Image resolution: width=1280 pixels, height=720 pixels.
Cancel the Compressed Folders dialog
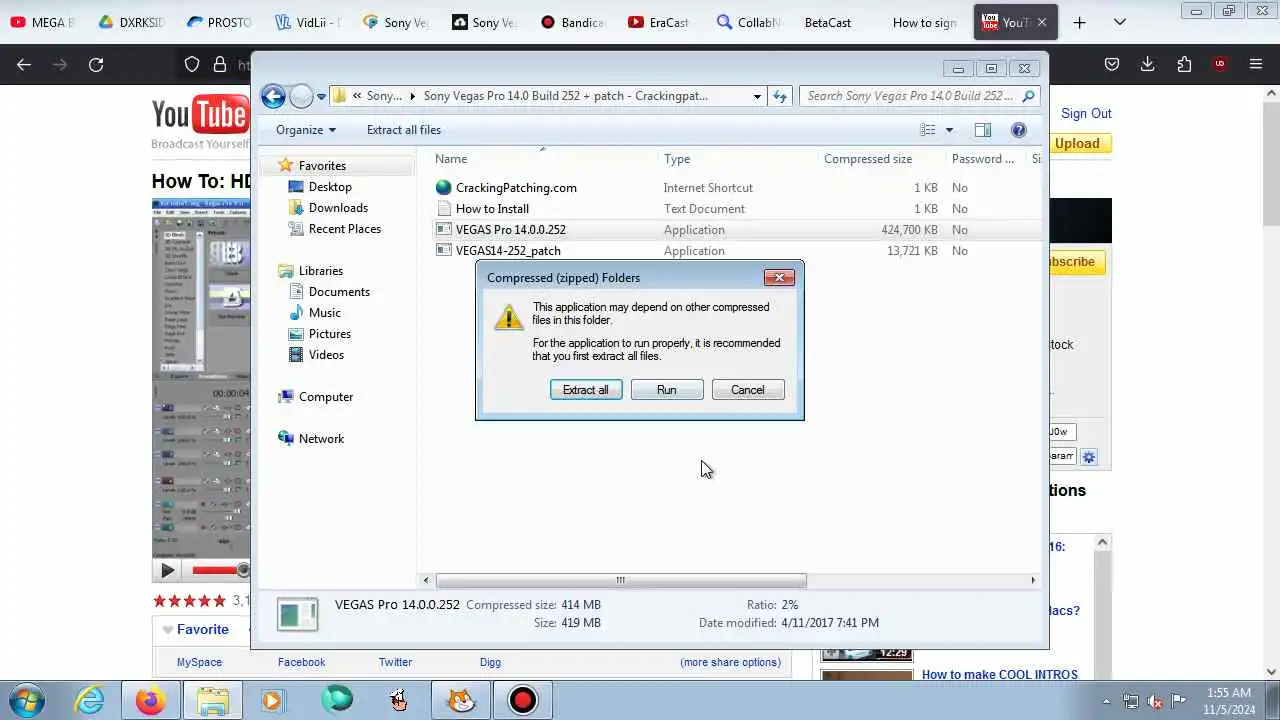(x=747, y=390)
